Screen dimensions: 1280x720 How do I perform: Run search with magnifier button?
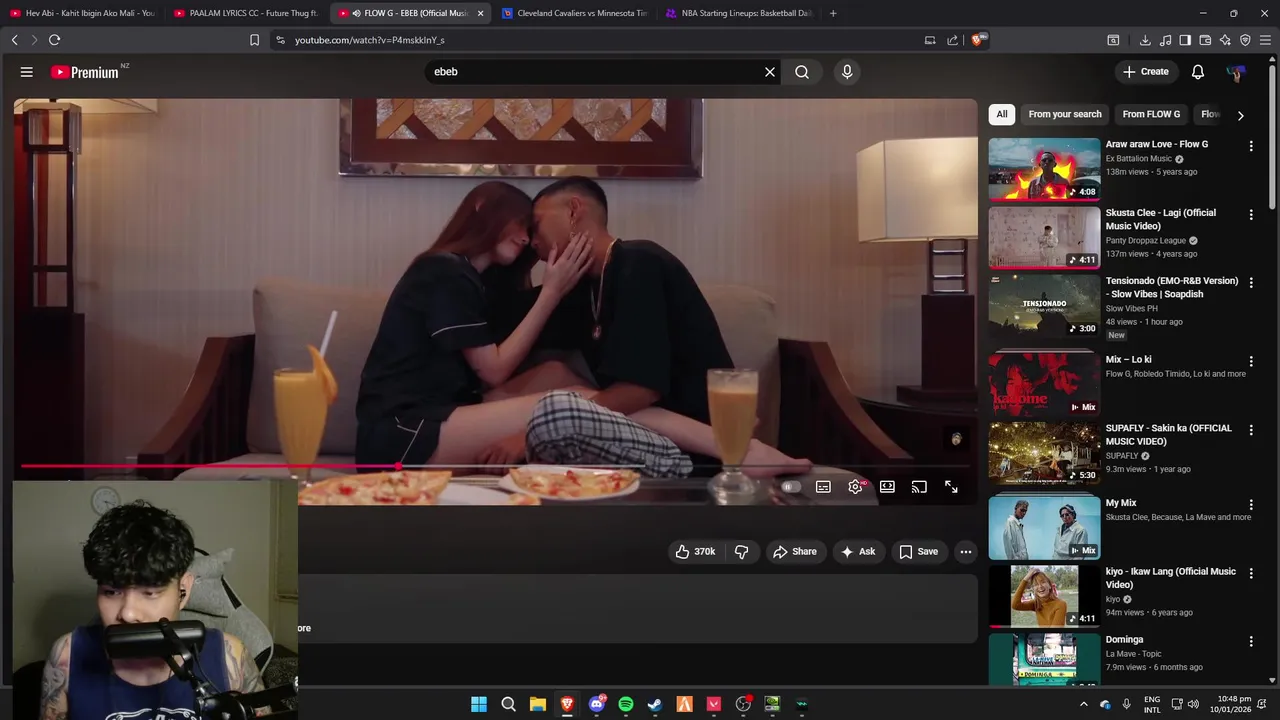(x=802, y=72)
